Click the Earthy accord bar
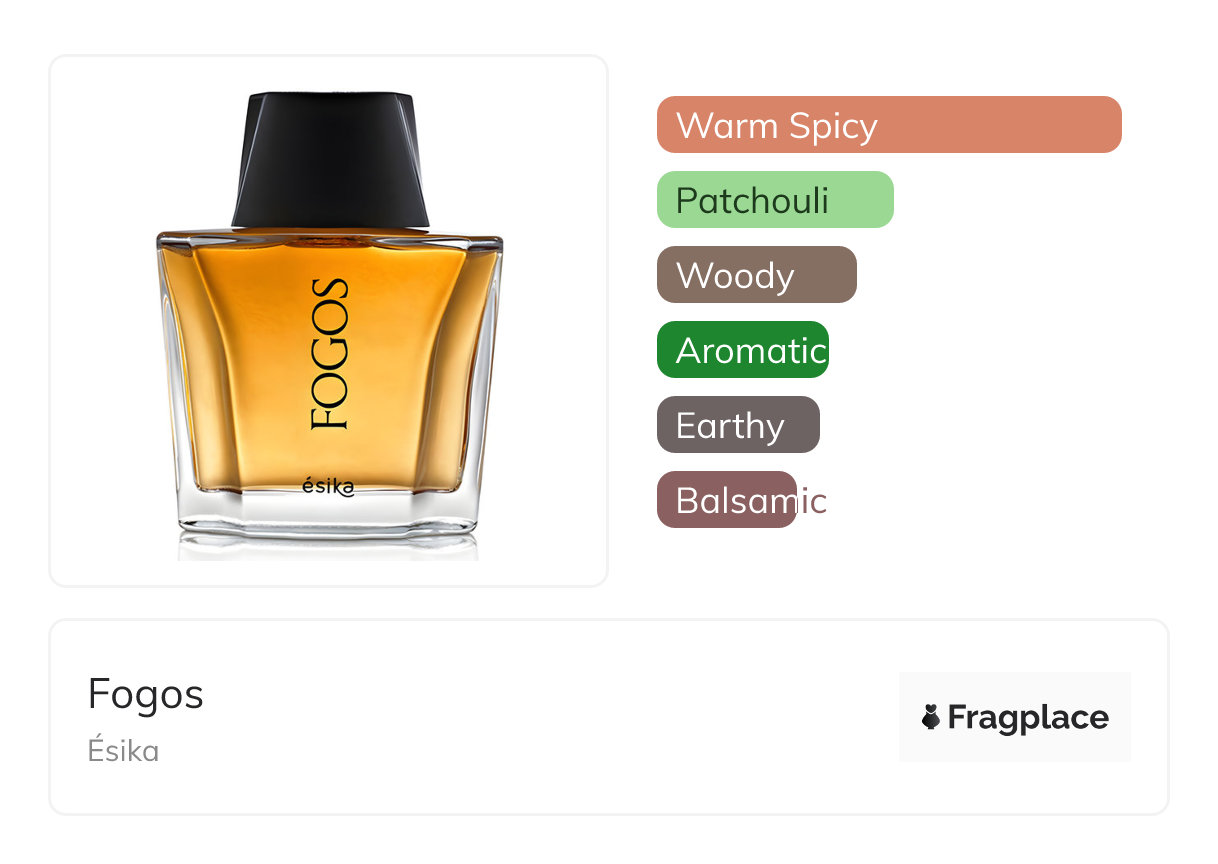The width and height of the screenshot is (1218, 864). (738, 425)
